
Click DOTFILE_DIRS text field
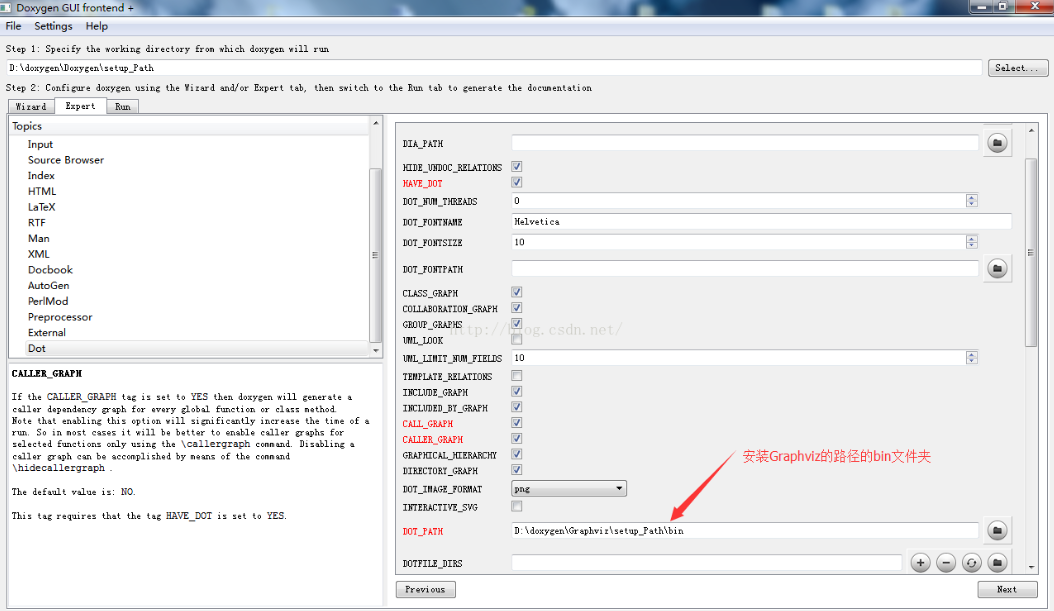coord(706,563)
